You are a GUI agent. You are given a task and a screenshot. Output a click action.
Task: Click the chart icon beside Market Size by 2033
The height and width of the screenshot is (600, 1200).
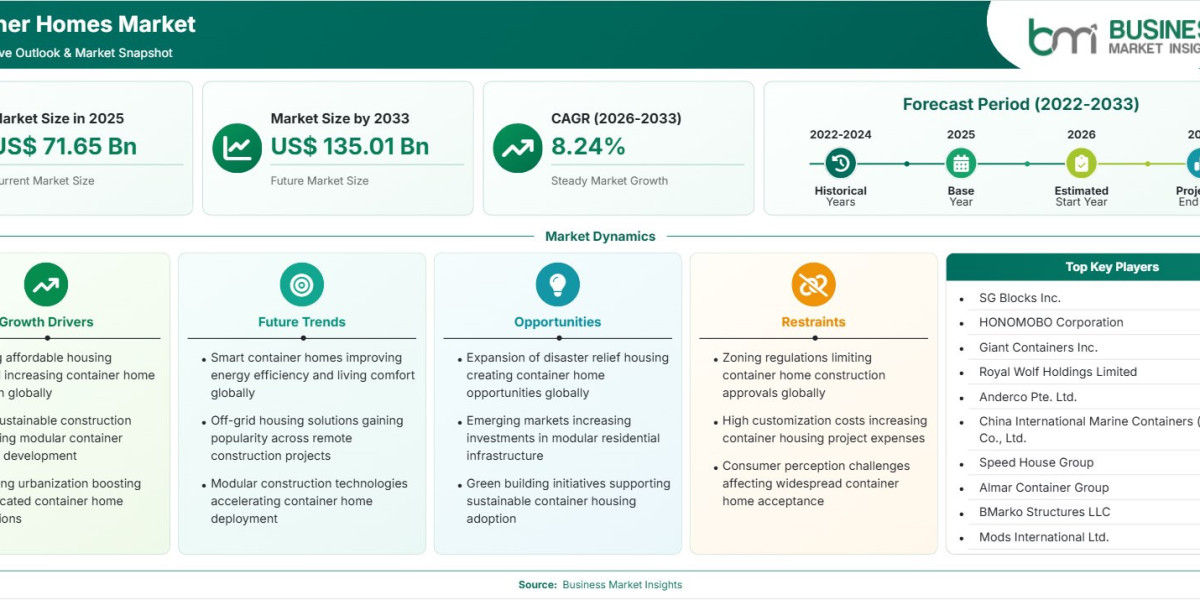(x=237, y=148)
